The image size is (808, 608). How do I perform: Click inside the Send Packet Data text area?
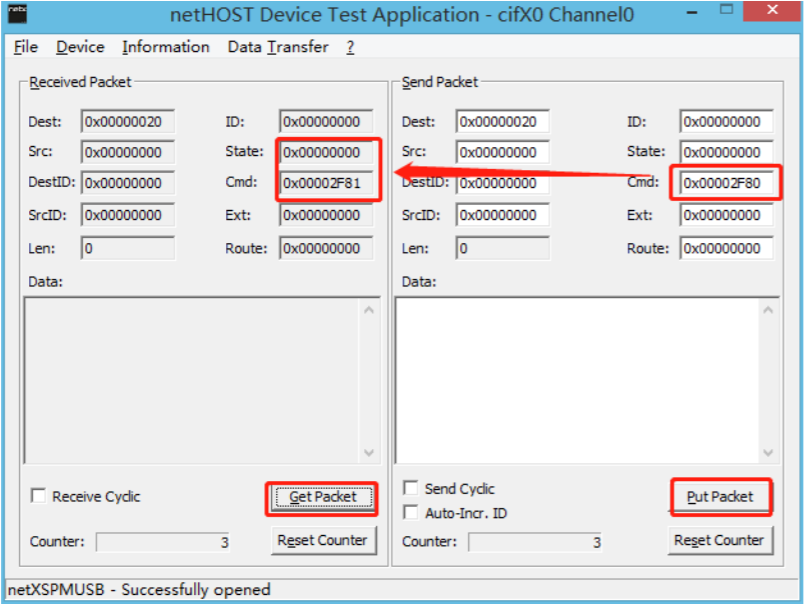coord(577,380)
